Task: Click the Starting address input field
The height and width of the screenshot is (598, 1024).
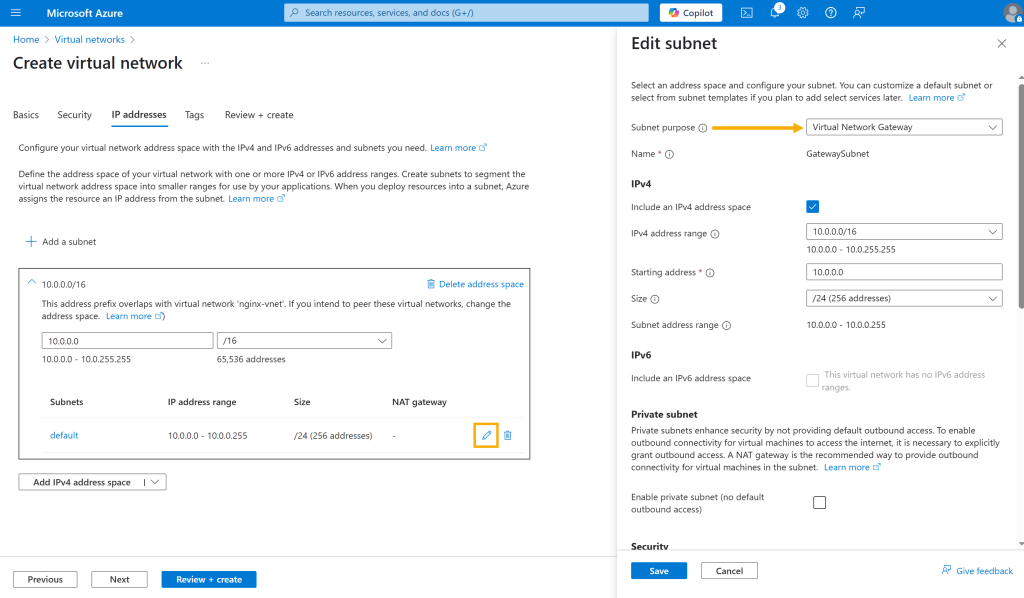Action: [904, 272]
